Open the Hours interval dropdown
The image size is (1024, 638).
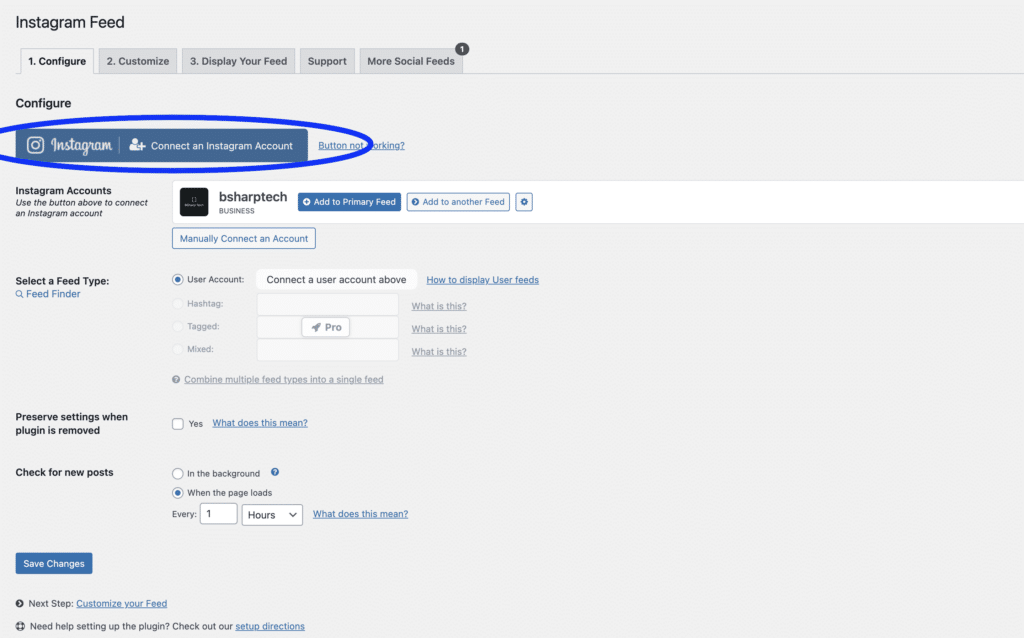click(272, 515)
